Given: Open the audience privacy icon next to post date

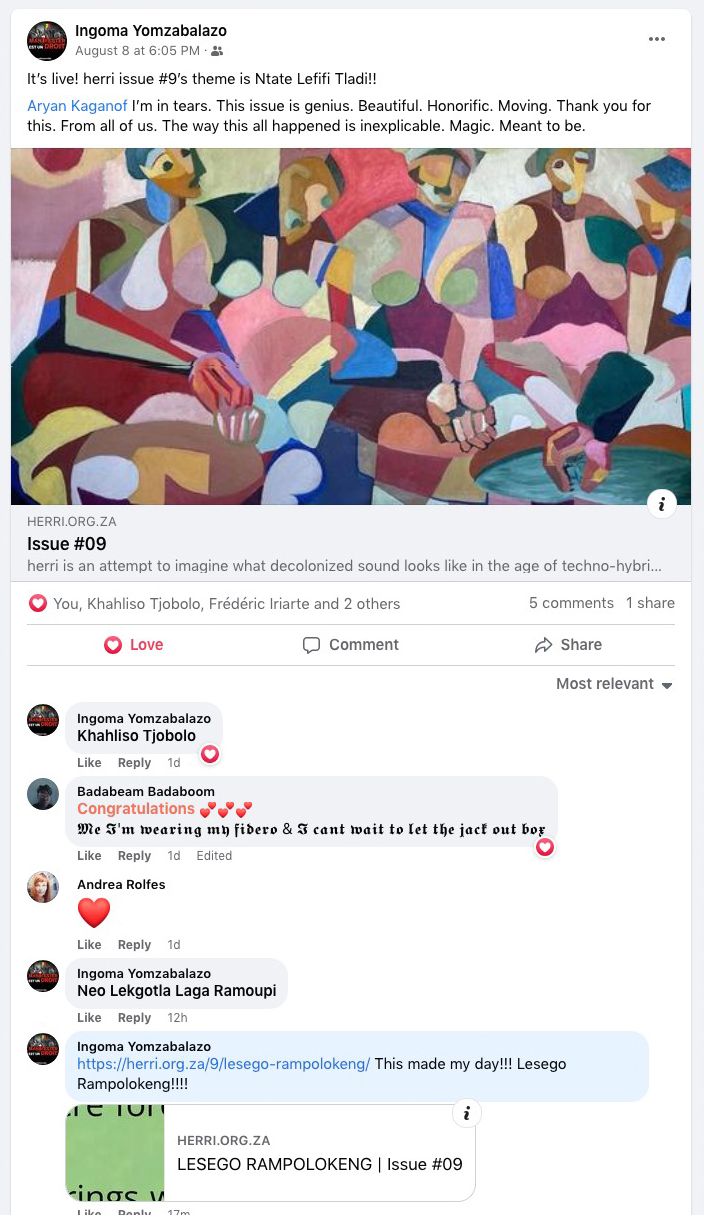Looking at the screenshot, I should (218, 51).
